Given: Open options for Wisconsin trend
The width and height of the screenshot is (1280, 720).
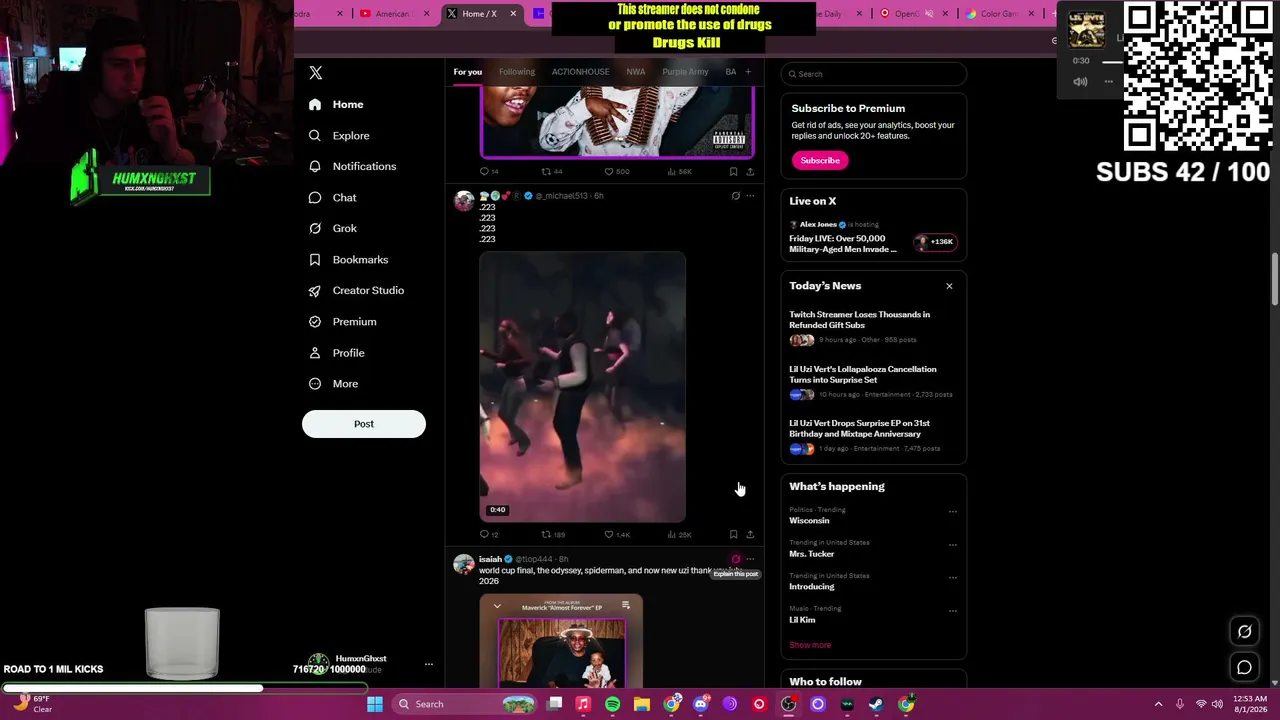Looking at the screenshot, I should tap(952, 512).
